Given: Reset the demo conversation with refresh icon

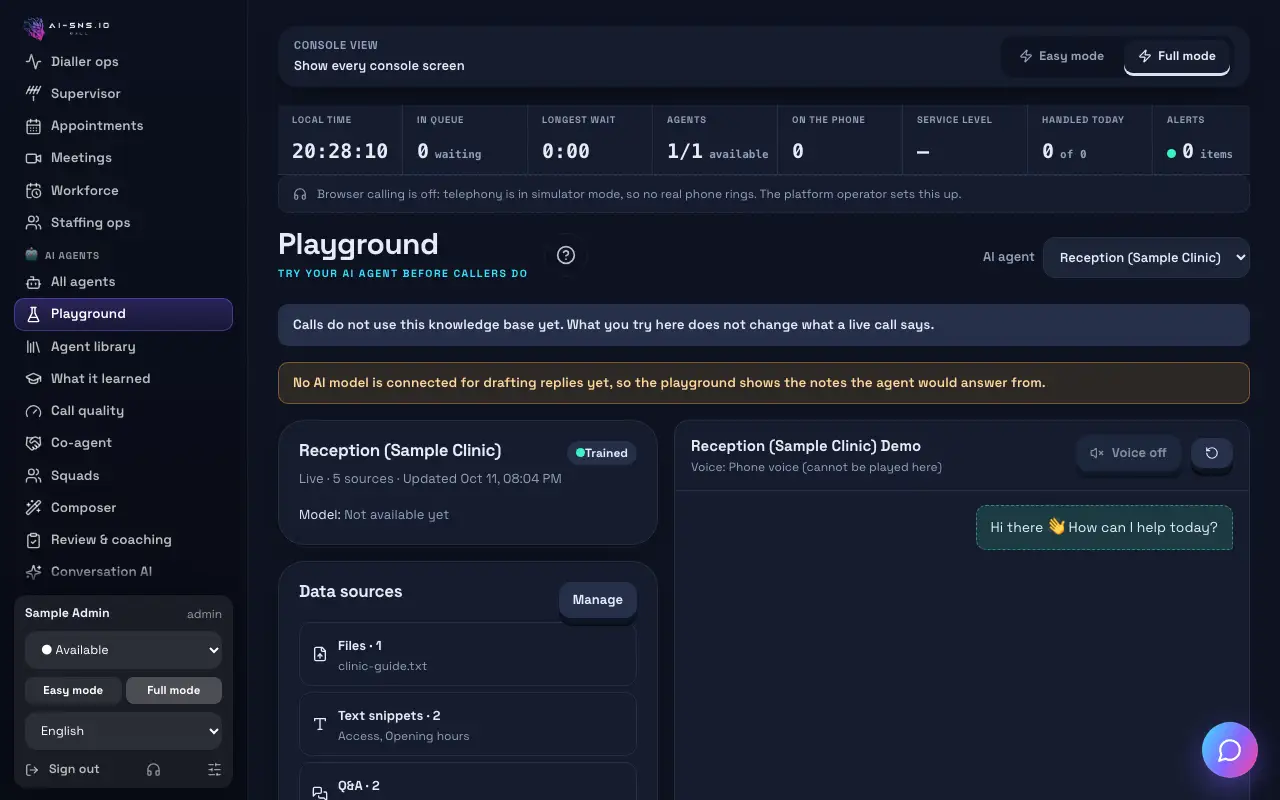Looking at the screenshot, I should 1211,453.
